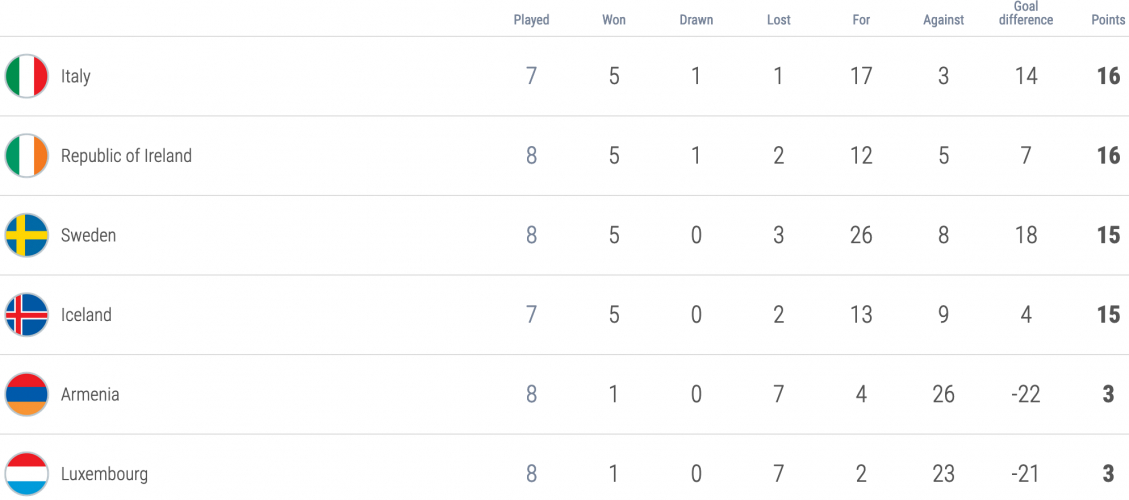Image resolution: width=1129 pixels, height=500 pixels.
Task: Select the Iceland team name
Action: click(86, 315)
